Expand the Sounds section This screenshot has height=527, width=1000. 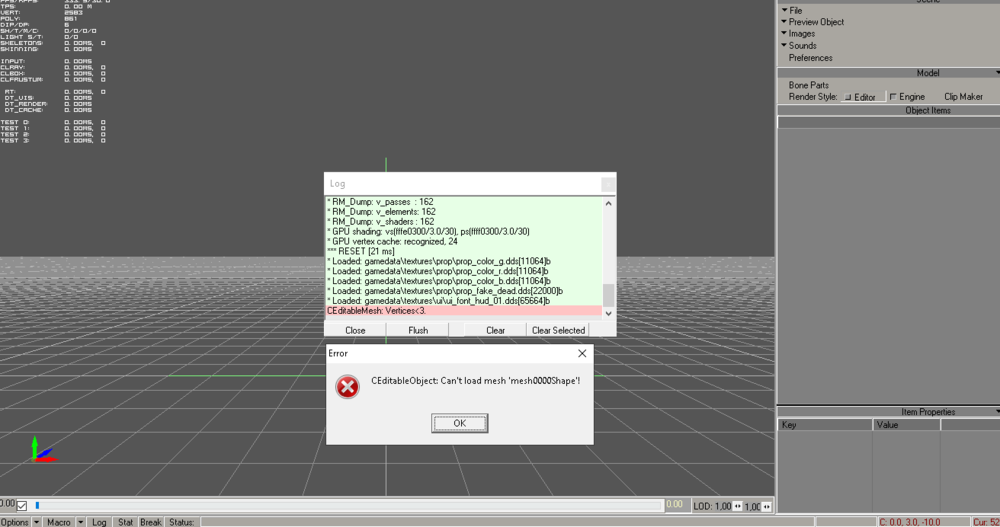click(801, 46)
